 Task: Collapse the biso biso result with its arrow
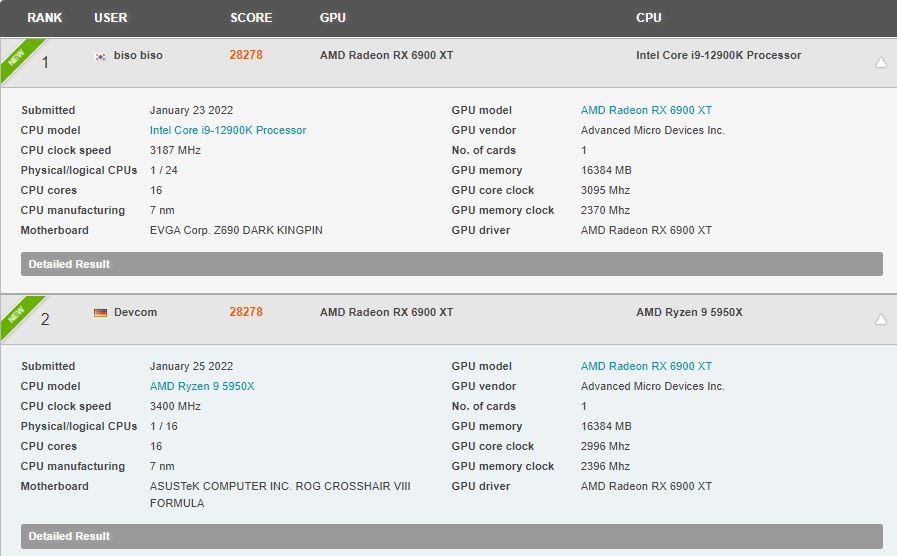pos(881,62)
